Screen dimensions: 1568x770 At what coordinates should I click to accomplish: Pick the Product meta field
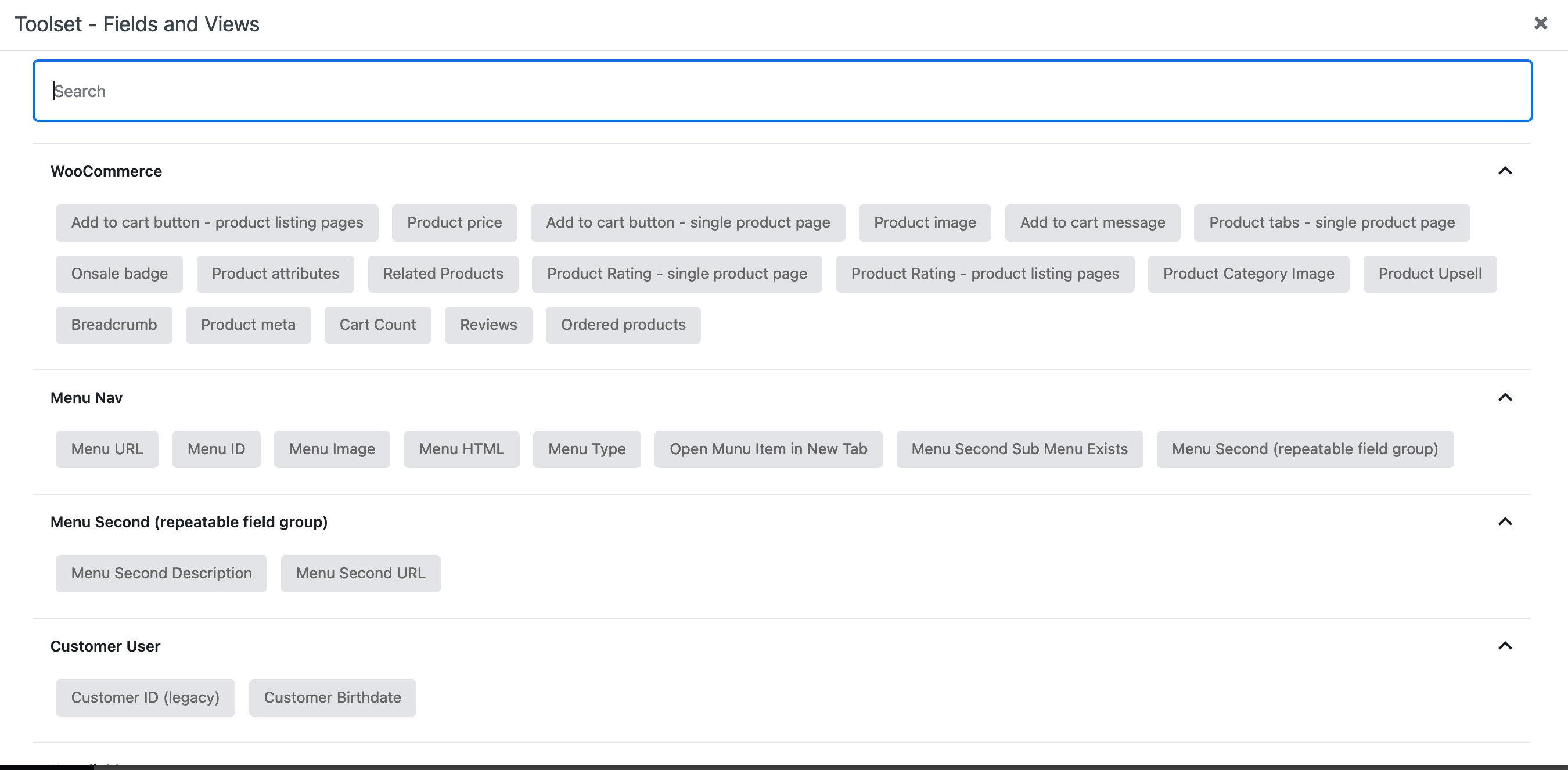tap(249, 325)
